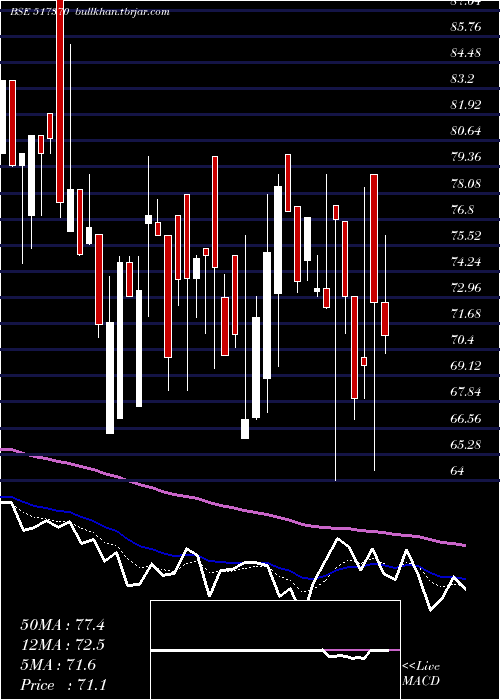Click the 76.8 price axis label
This screenshot has height=700, width=500.
462,210
